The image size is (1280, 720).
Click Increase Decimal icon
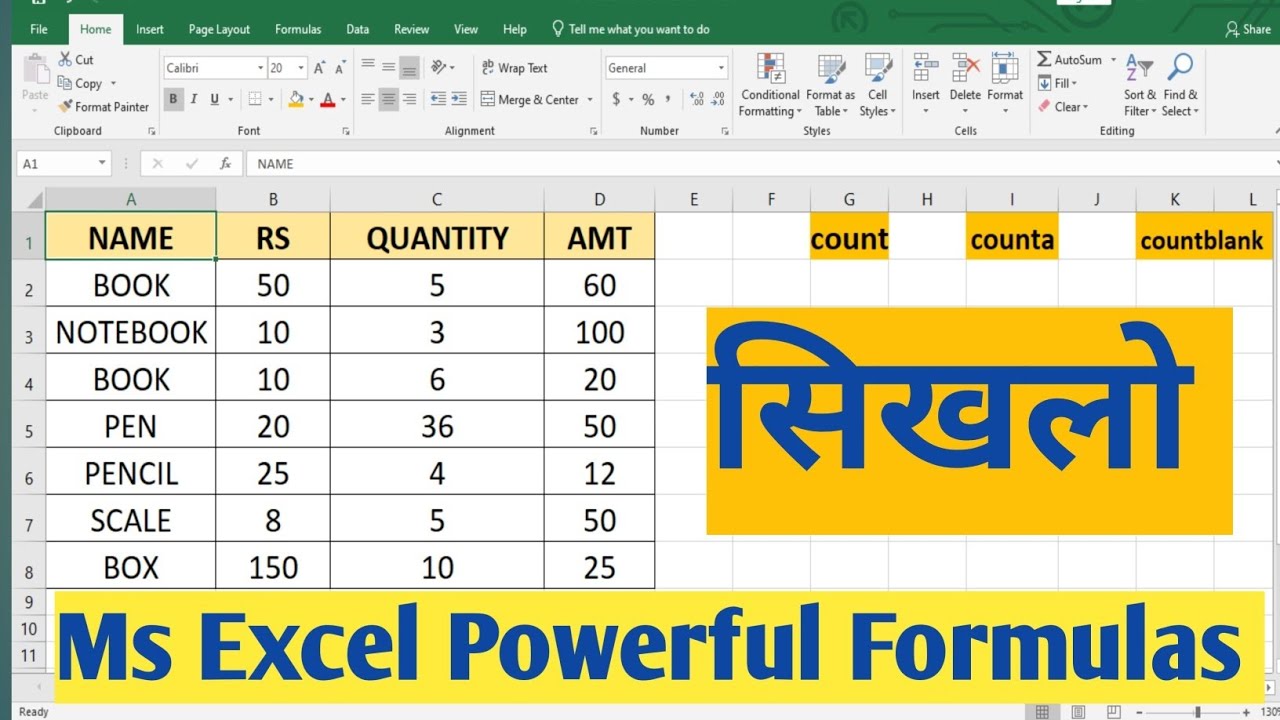pyautogui.click(x=697, y=99)
